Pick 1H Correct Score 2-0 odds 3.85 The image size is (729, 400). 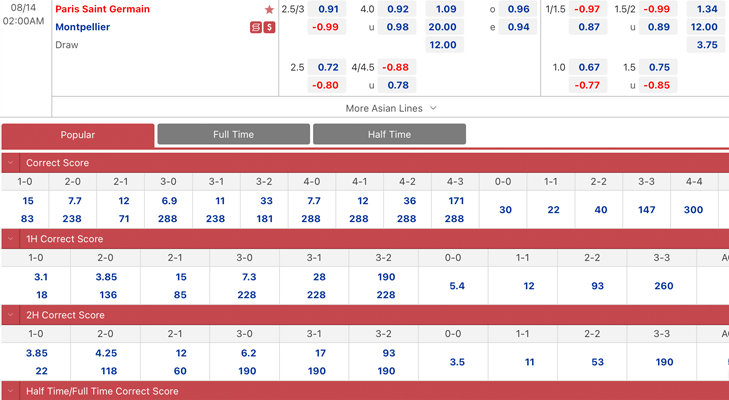[106, 277]
